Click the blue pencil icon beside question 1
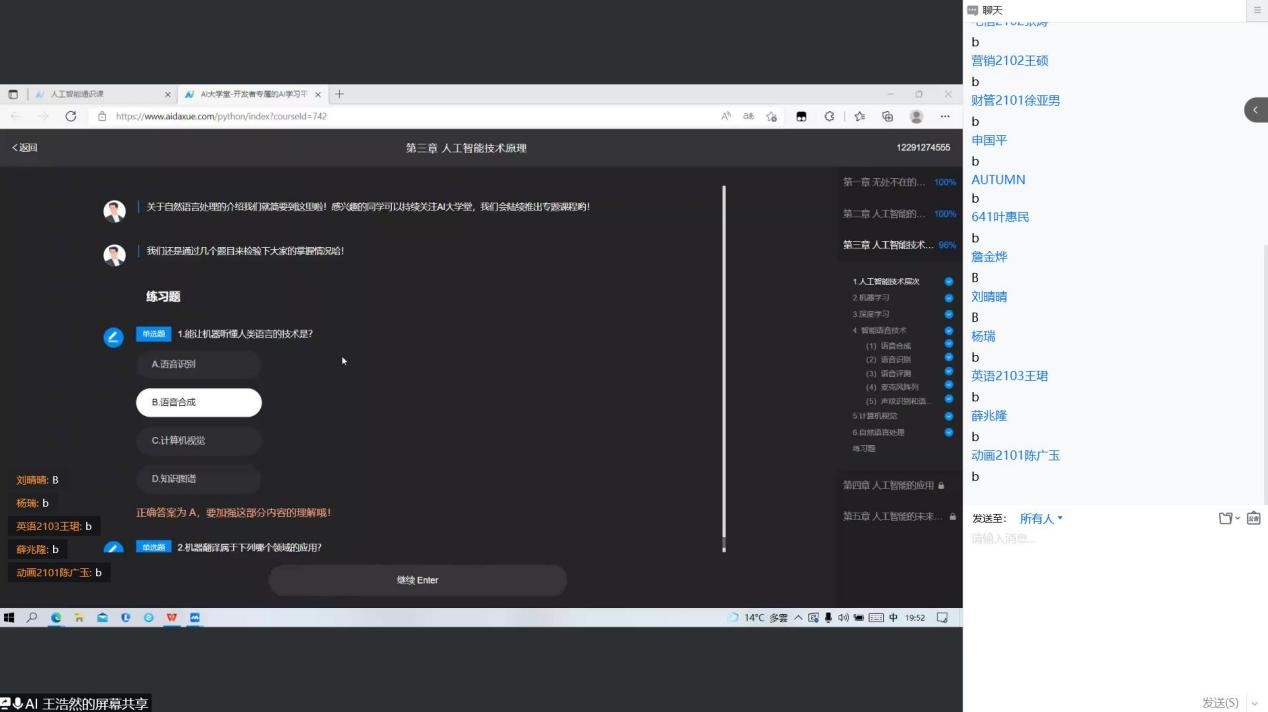 (x=114, y=337)
